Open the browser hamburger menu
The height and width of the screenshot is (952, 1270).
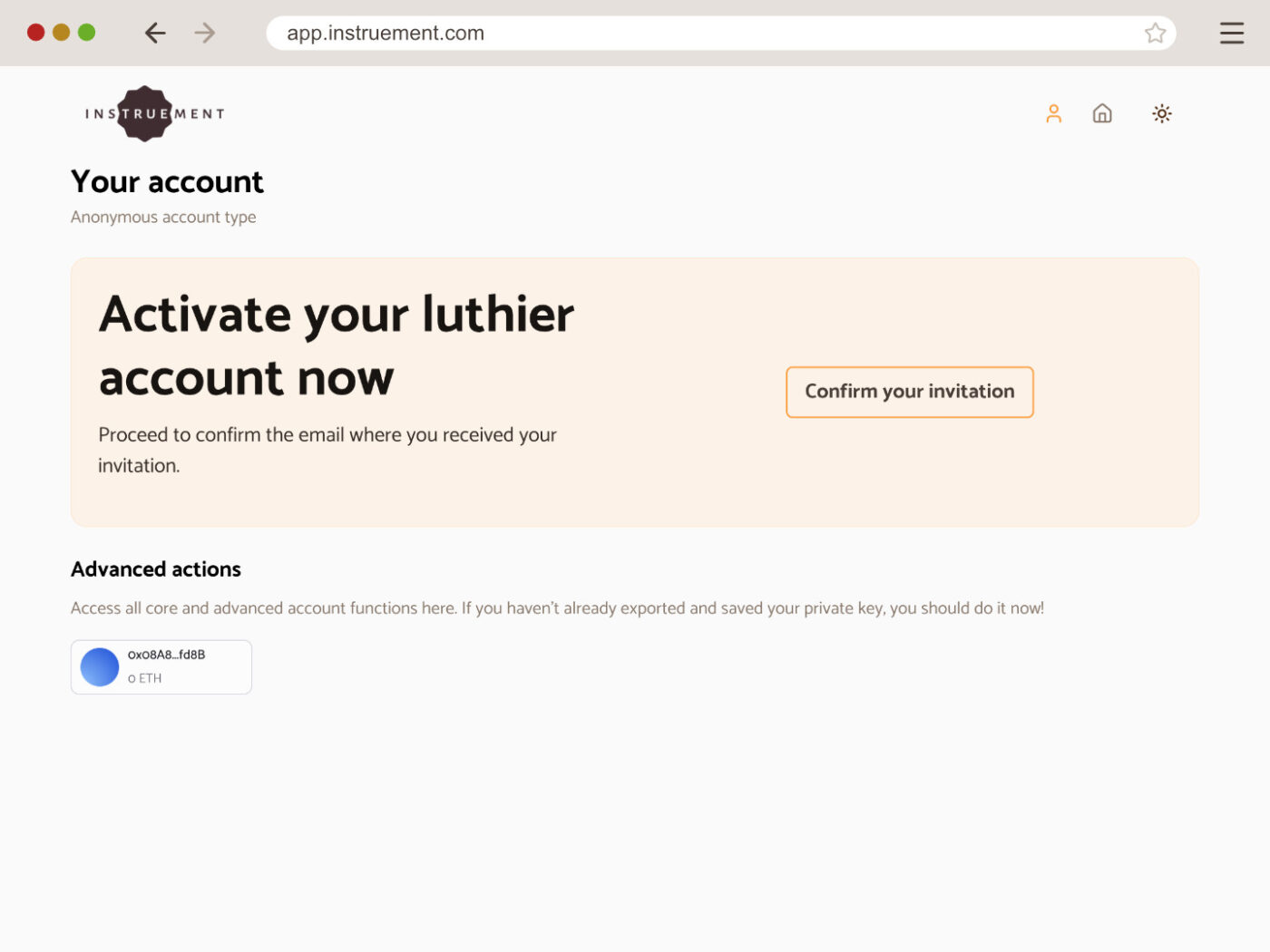[1231, 34]
